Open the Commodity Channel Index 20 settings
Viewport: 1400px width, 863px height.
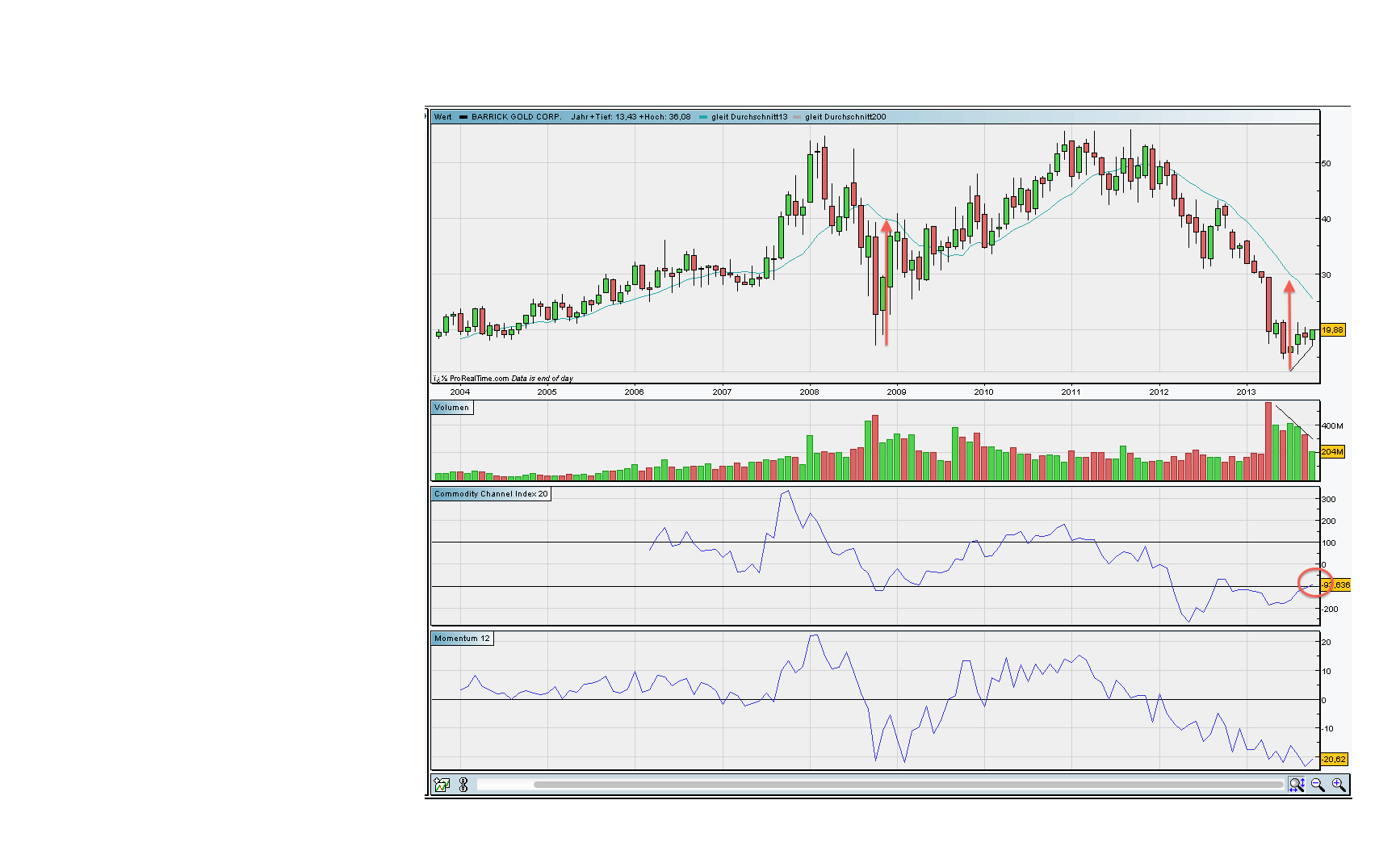tap(490, 494)
